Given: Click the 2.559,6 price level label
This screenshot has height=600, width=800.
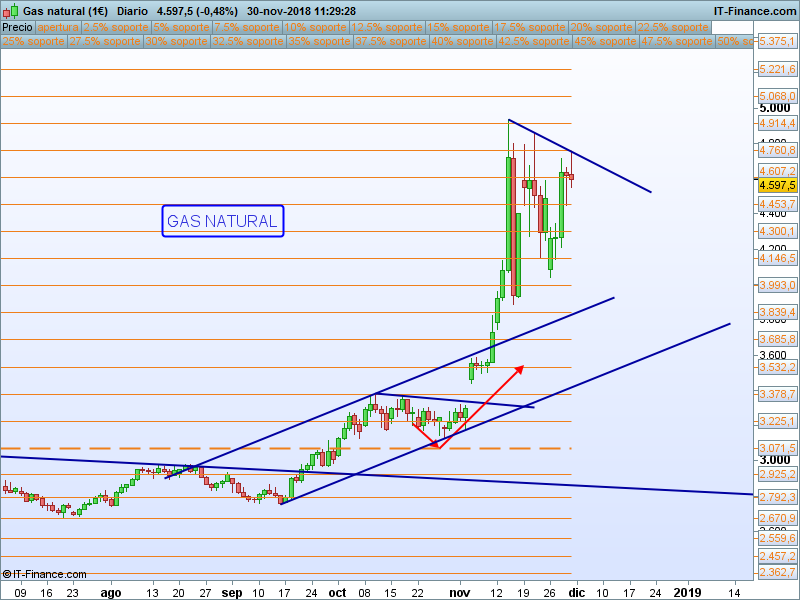Looking at the screenshot, I should click(777, 538).
